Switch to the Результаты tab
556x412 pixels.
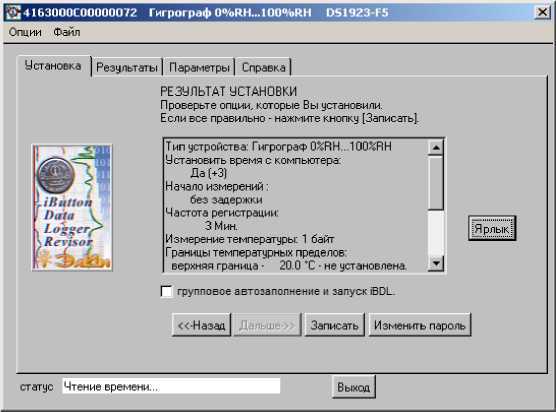coord(127,67)
